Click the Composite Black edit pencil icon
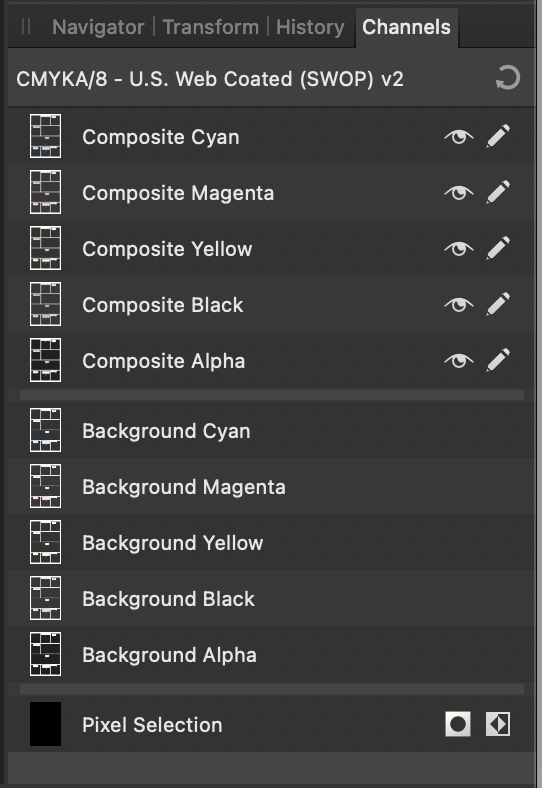The height and width of the screenshot is (788, 542). point(498,304)
